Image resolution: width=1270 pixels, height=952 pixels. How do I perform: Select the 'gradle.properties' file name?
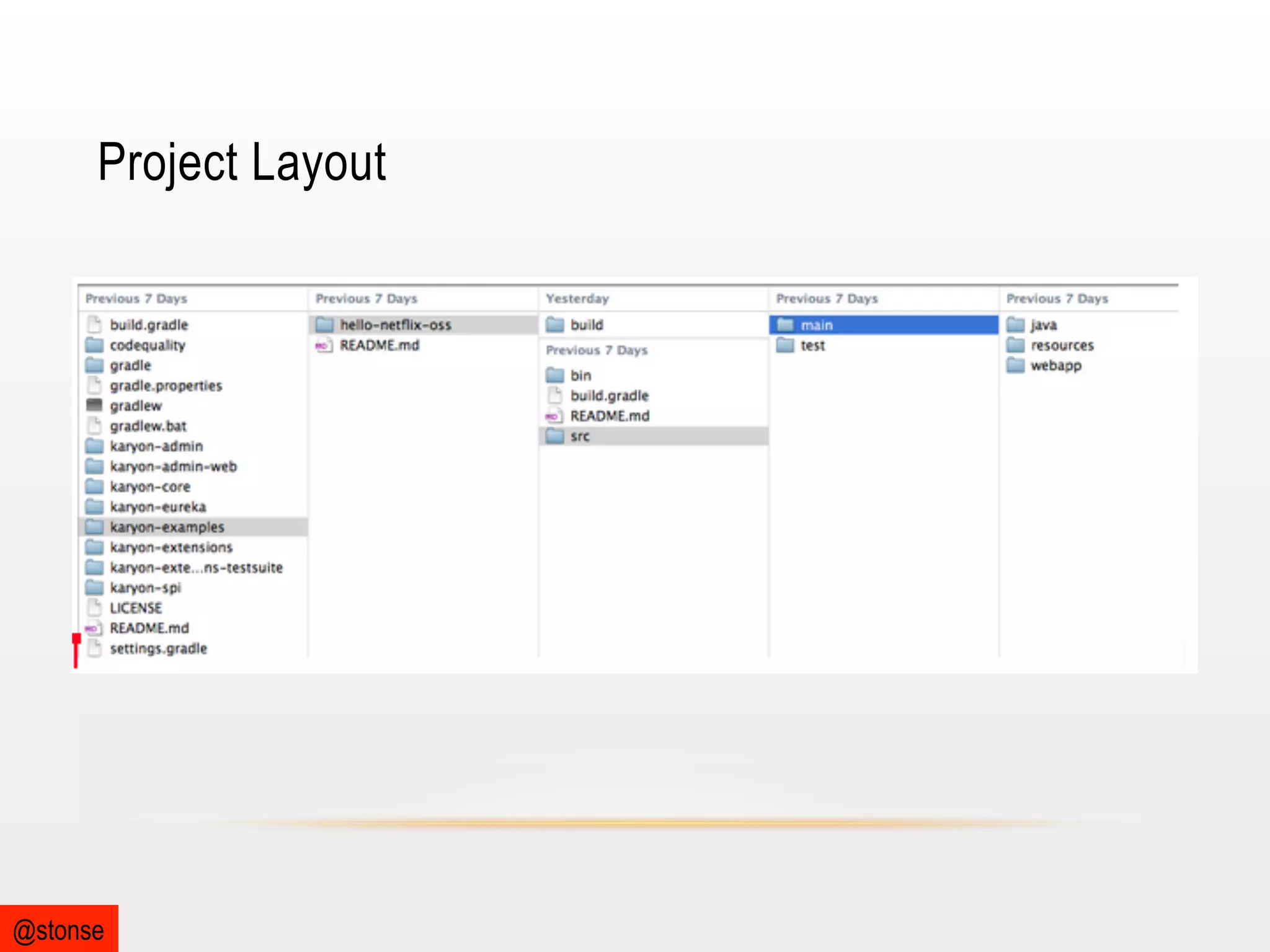click(166, 386)
